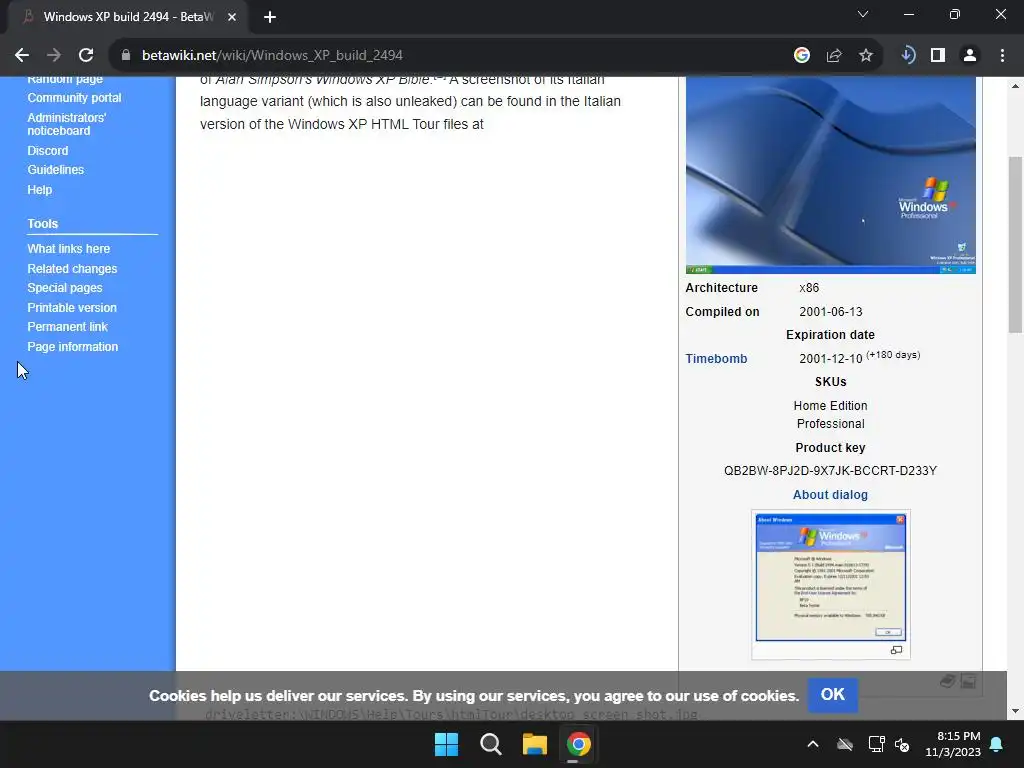View site security lock info
The image size is (1024, 768).
coord(126,56)
